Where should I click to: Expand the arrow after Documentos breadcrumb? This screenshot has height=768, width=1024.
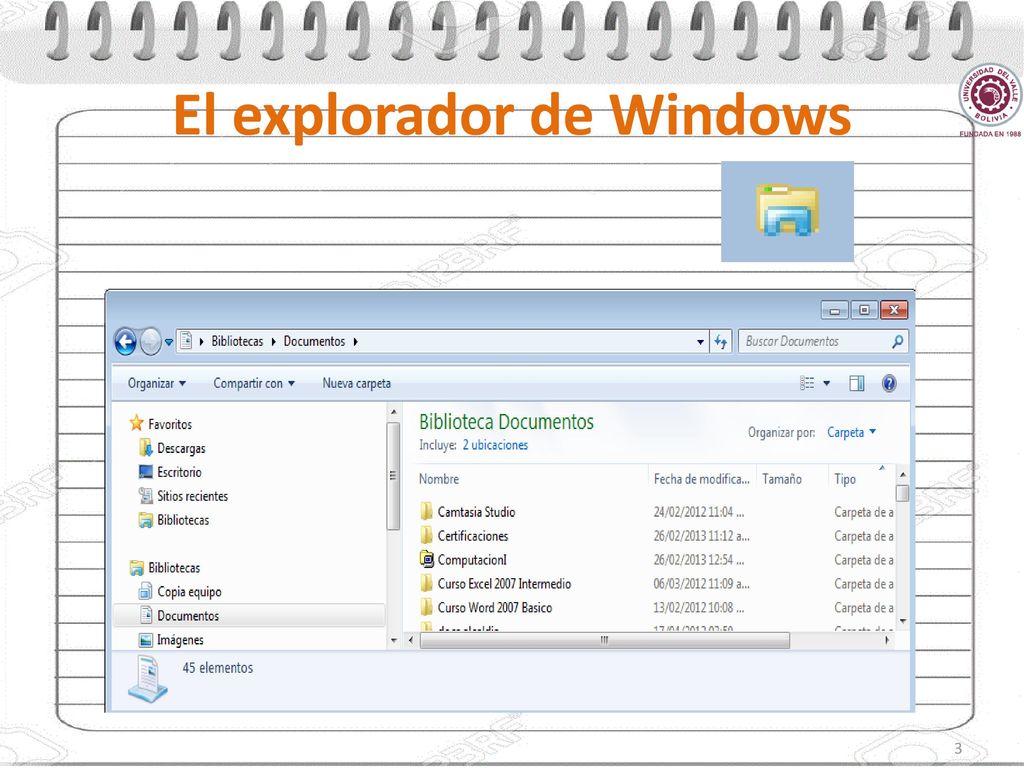pos(355,342)
